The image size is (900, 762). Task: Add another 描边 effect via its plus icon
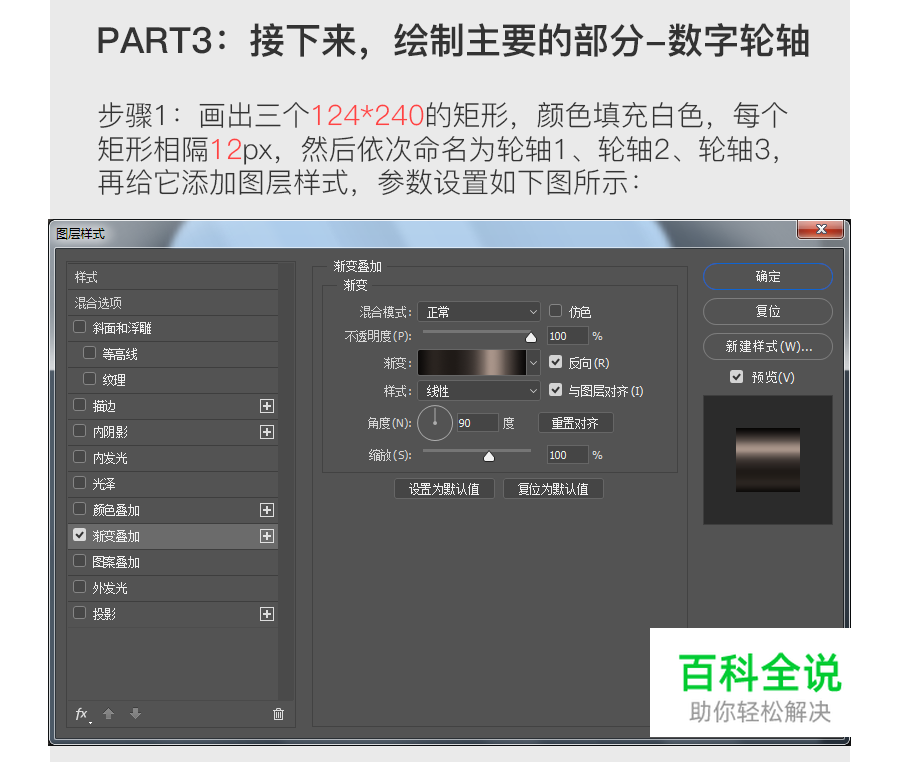tap(267, 405)
